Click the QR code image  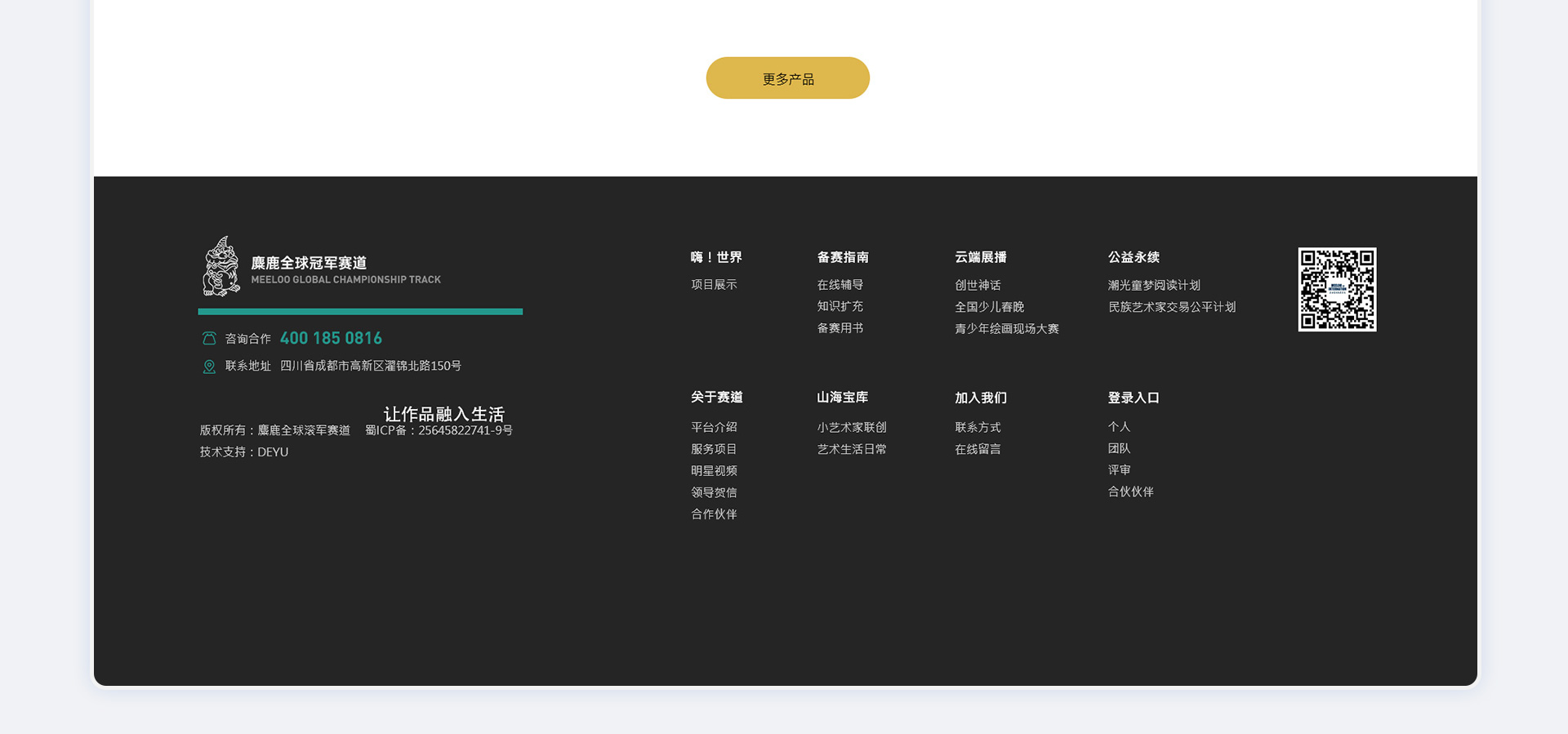[x=1337, y=290]
